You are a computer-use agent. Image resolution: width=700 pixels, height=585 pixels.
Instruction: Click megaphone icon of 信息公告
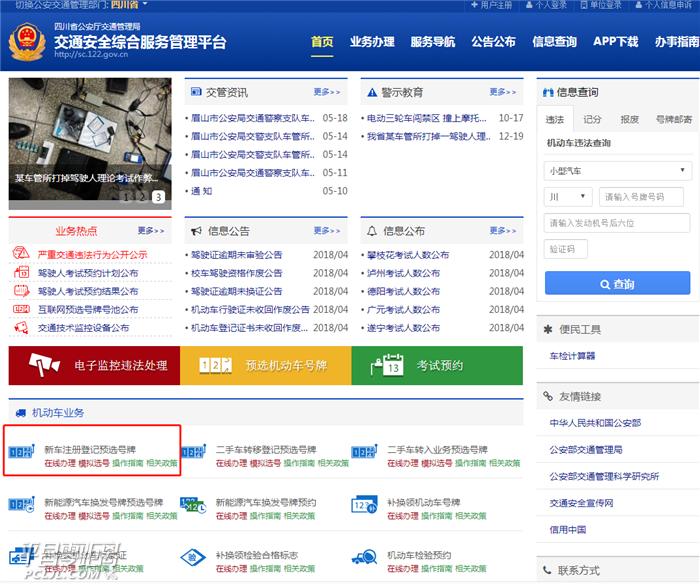pos(196,231)
